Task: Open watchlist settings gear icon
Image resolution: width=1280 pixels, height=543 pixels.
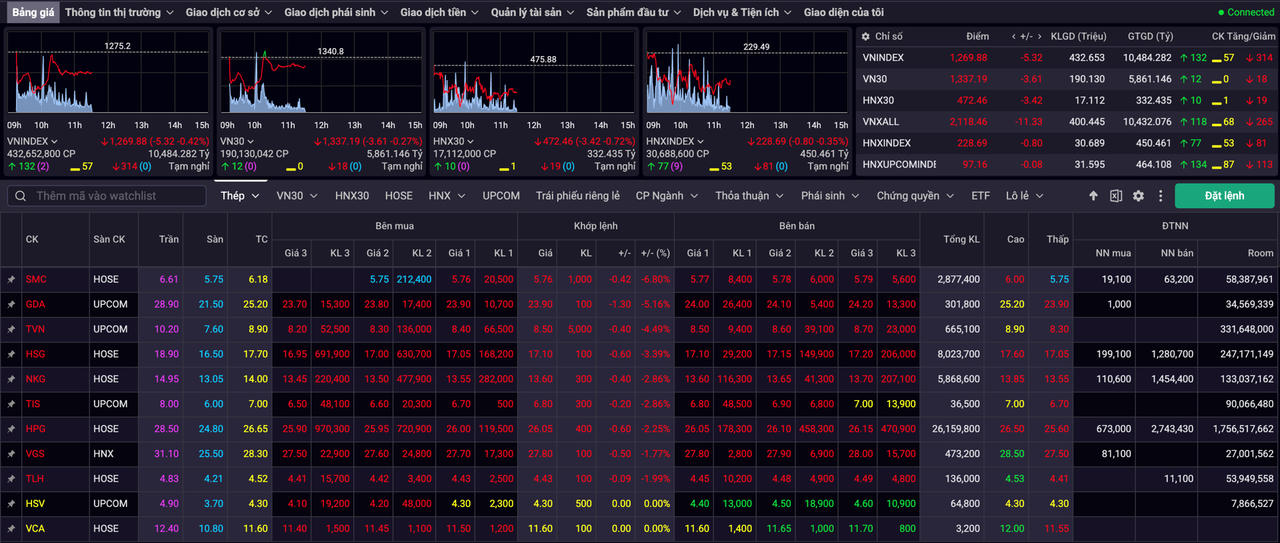Action: [x=1138, y=196]
